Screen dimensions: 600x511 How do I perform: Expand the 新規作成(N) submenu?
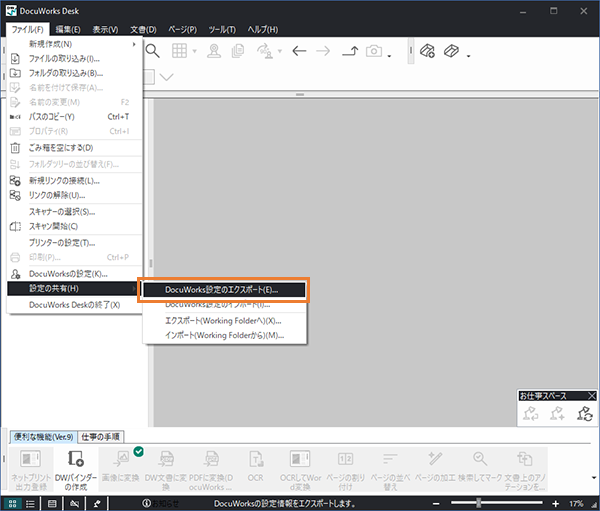(75, 44)
